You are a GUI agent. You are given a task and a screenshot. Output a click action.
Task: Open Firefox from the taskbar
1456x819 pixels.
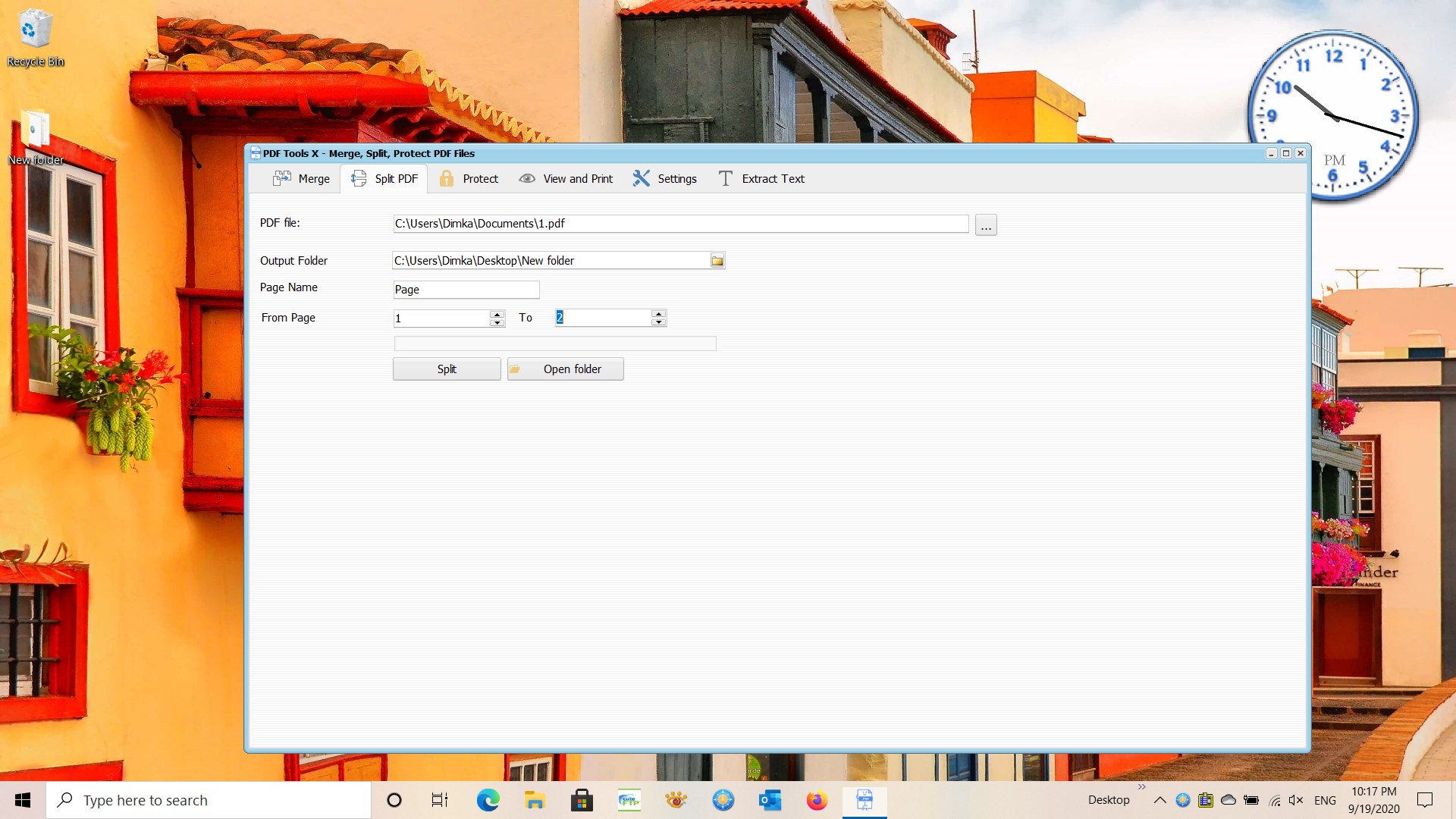coord(817,800)
